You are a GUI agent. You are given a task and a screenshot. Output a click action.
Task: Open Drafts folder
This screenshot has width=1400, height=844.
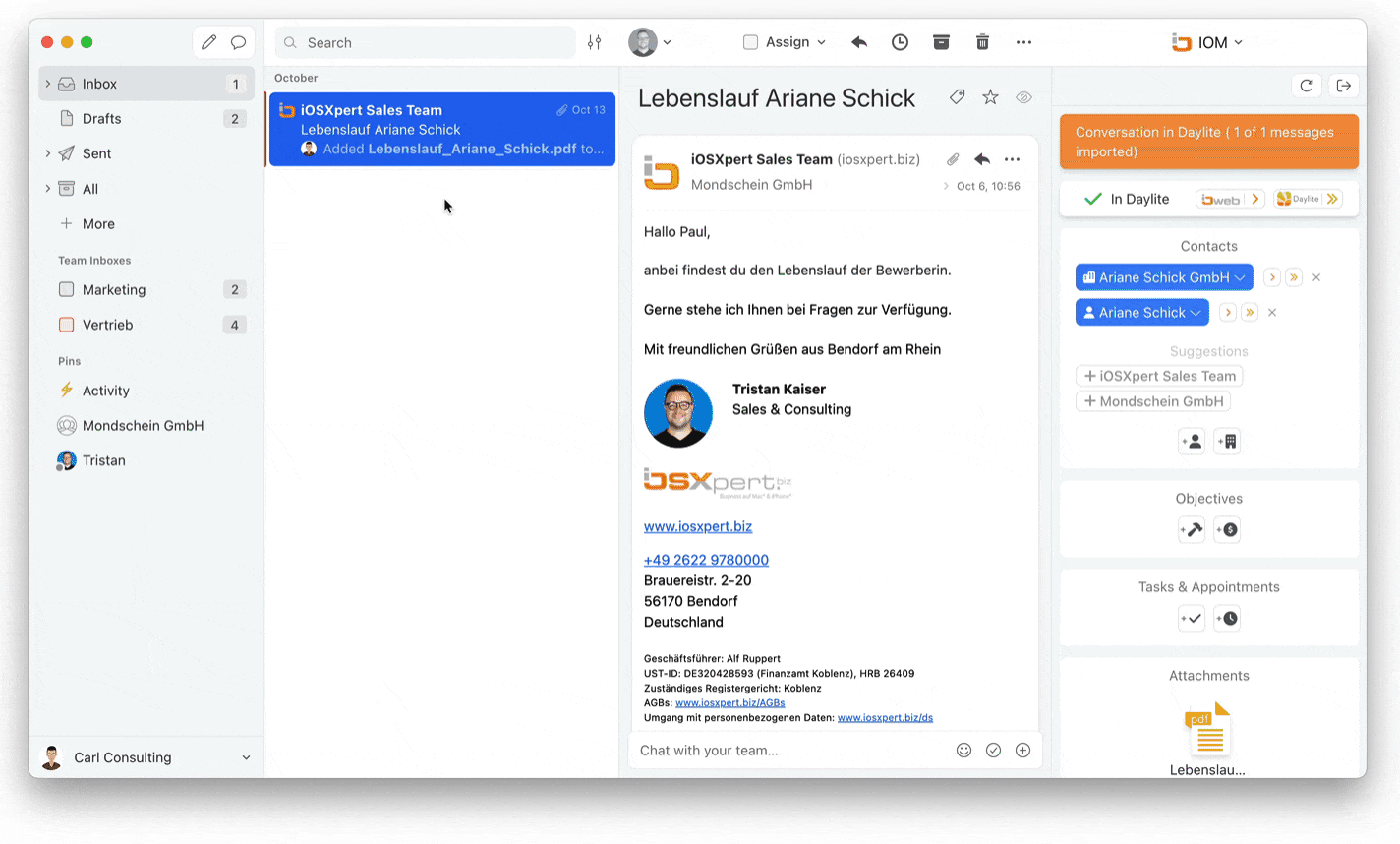point(146,118)
